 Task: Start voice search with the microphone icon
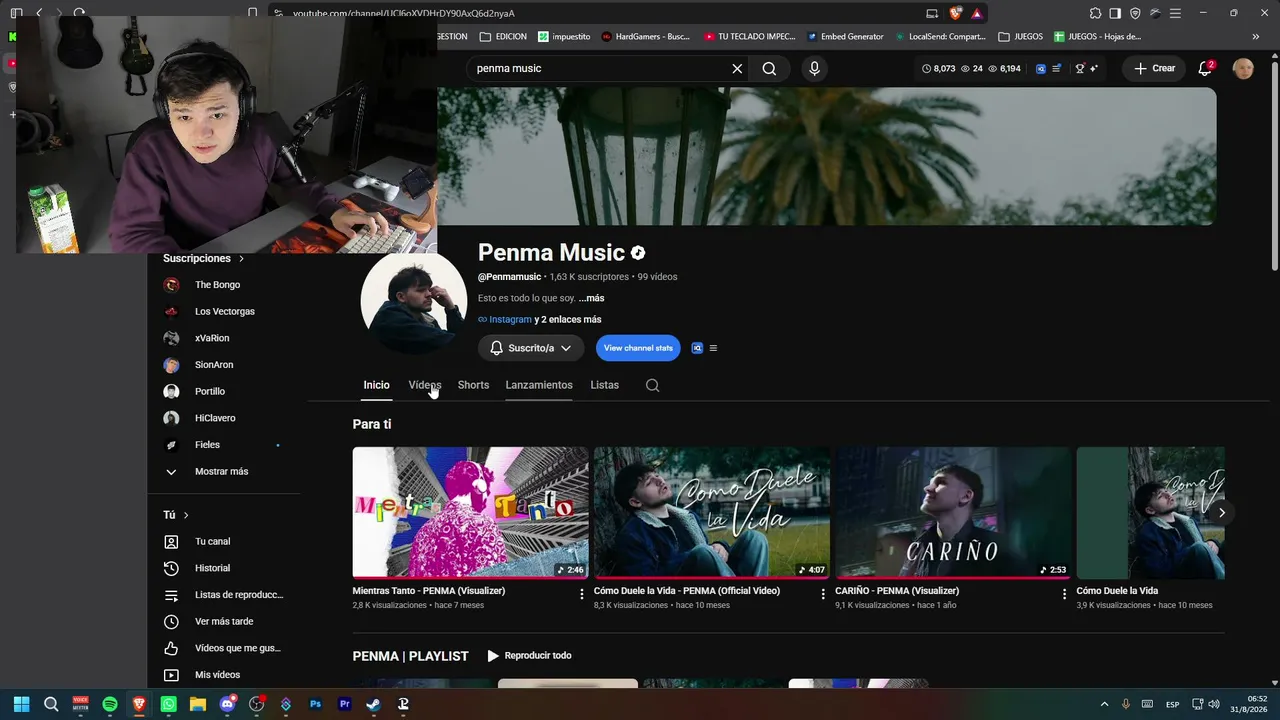[x=814, y=68]
